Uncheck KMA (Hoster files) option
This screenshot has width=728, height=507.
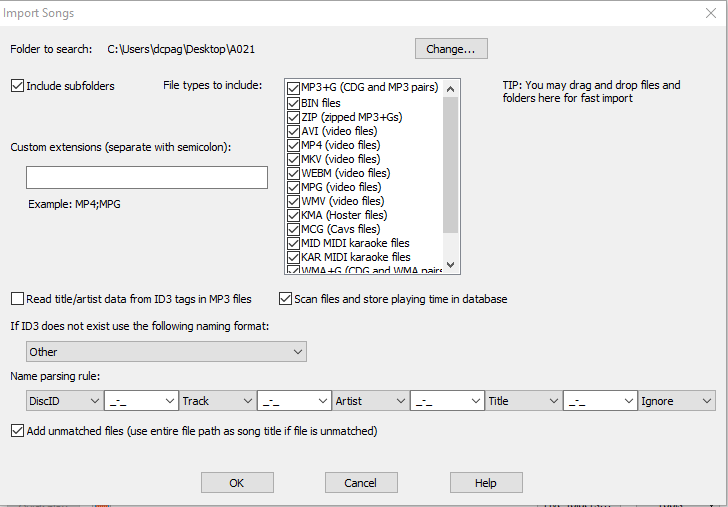click(293, 215)
